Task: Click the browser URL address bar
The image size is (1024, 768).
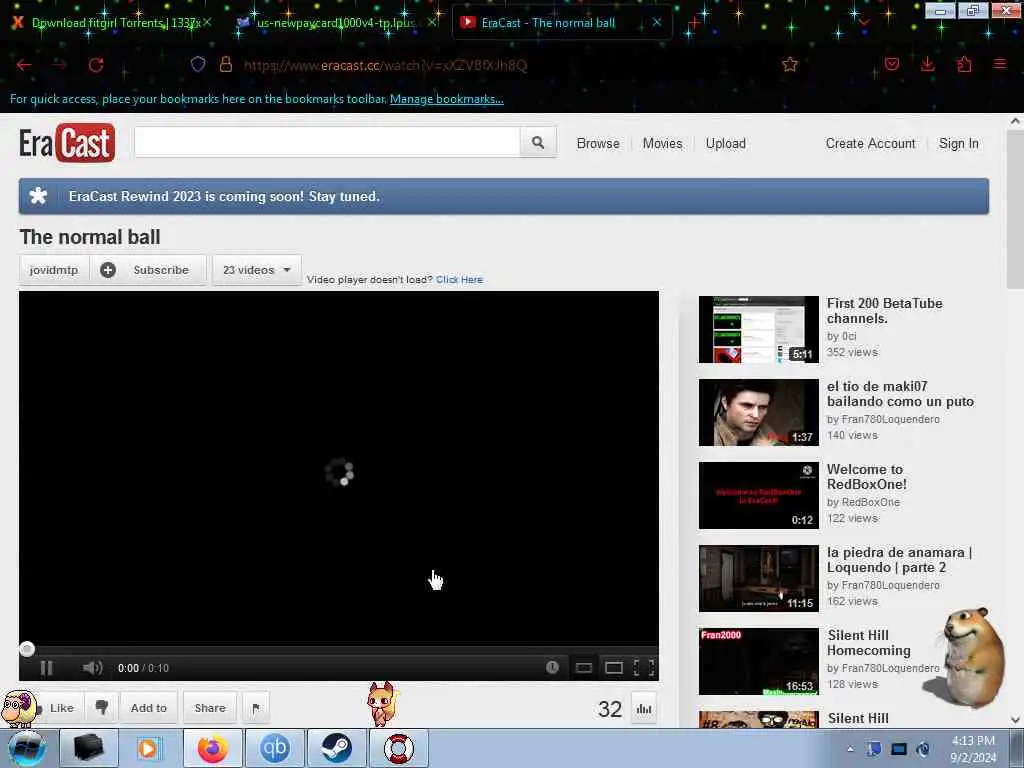Action: (x=496, y=65)
